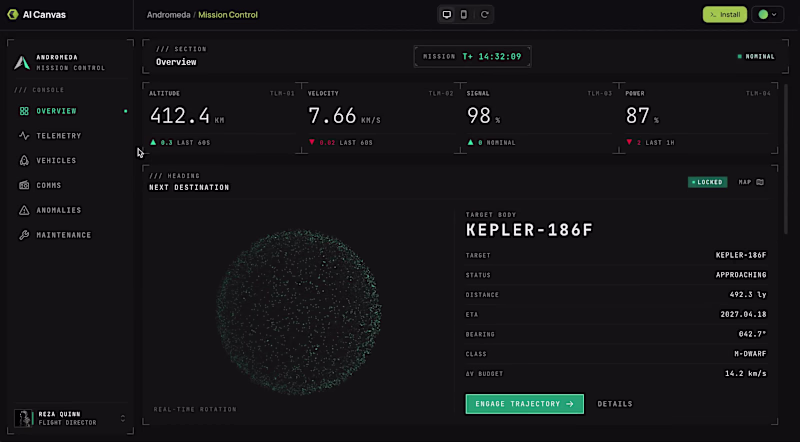
Task: Open the Maintenance wrench icon
Action: 24,235
